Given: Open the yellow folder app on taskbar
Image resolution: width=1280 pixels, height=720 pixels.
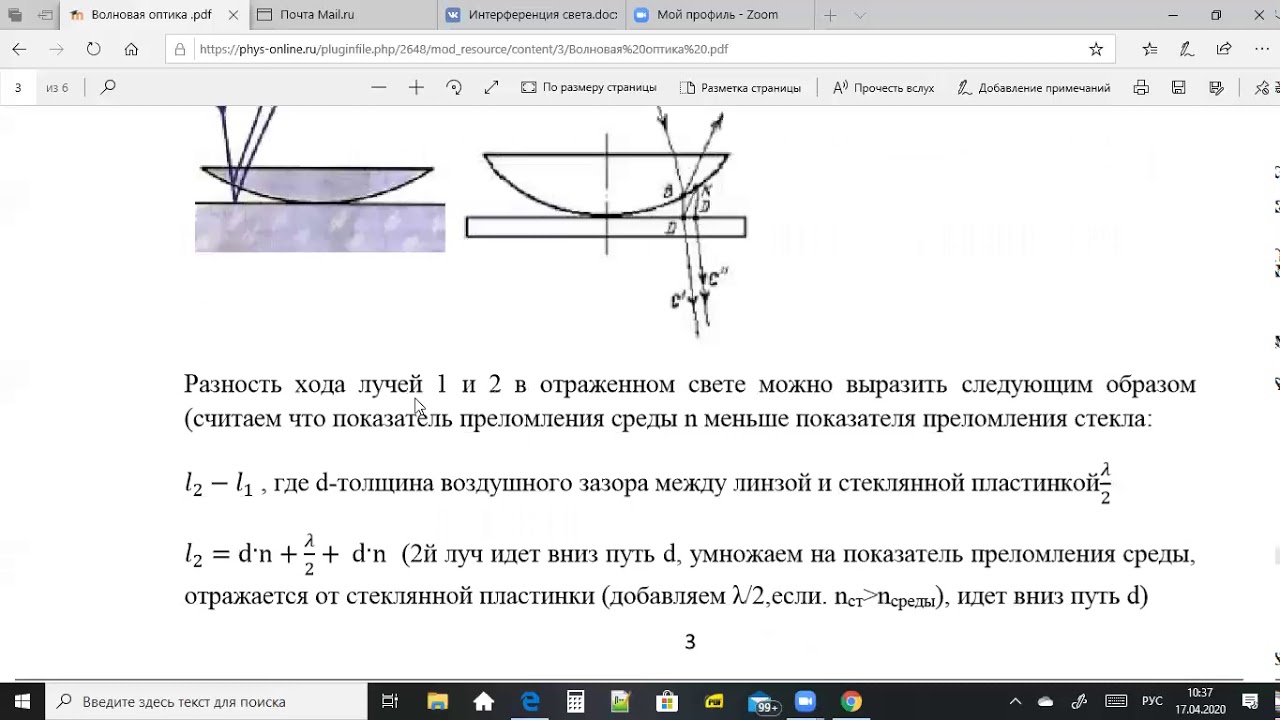Looking at the screenshot, I should [x=713, y=701].
